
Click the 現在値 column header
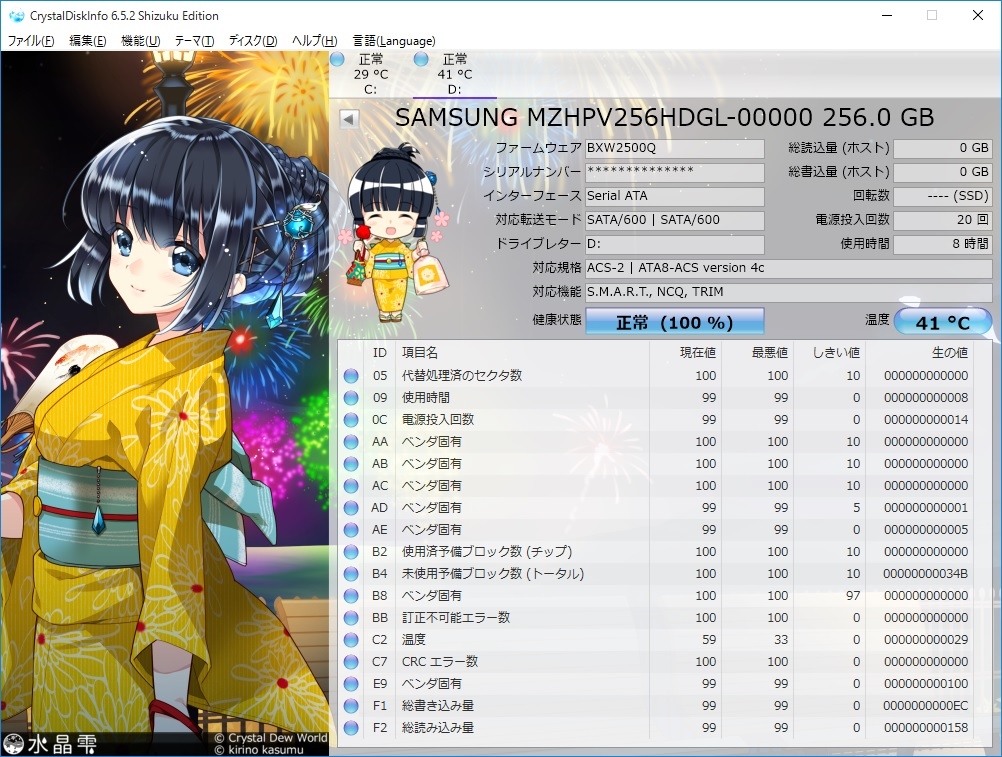tap(686, 353)
